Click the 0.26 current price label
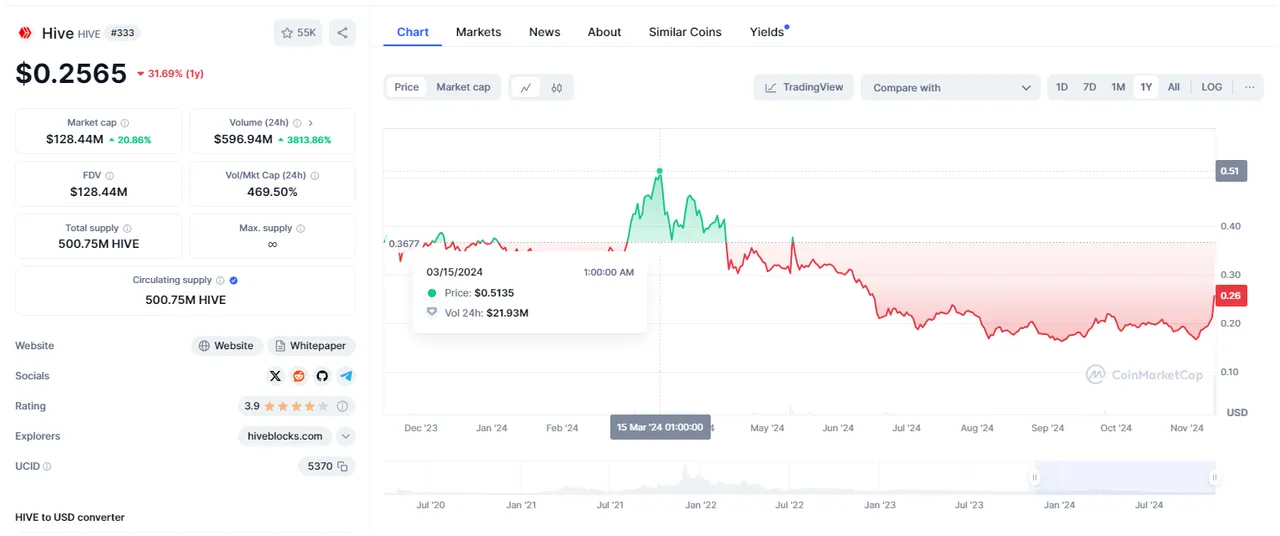The width and height of the screenshot is (1280, 536). coord(1230,295)
